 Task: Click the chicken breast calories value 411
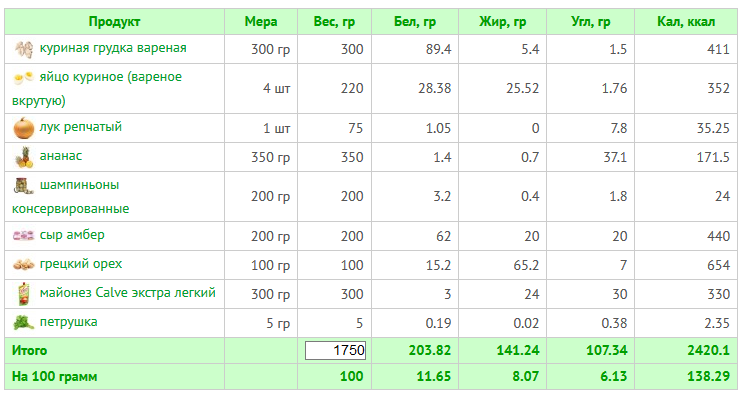click(x=718, y=49)
